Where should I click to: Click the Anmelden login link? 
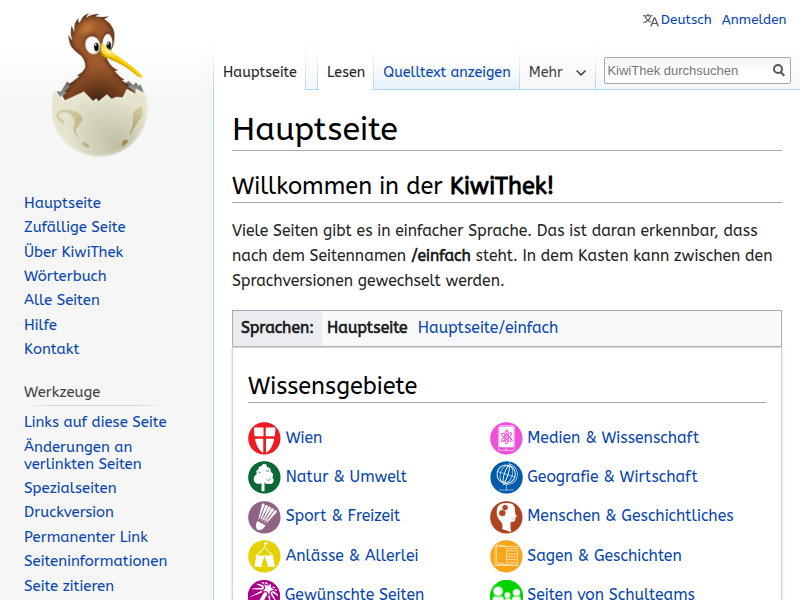pyautogui.click(x=754, y=20)
